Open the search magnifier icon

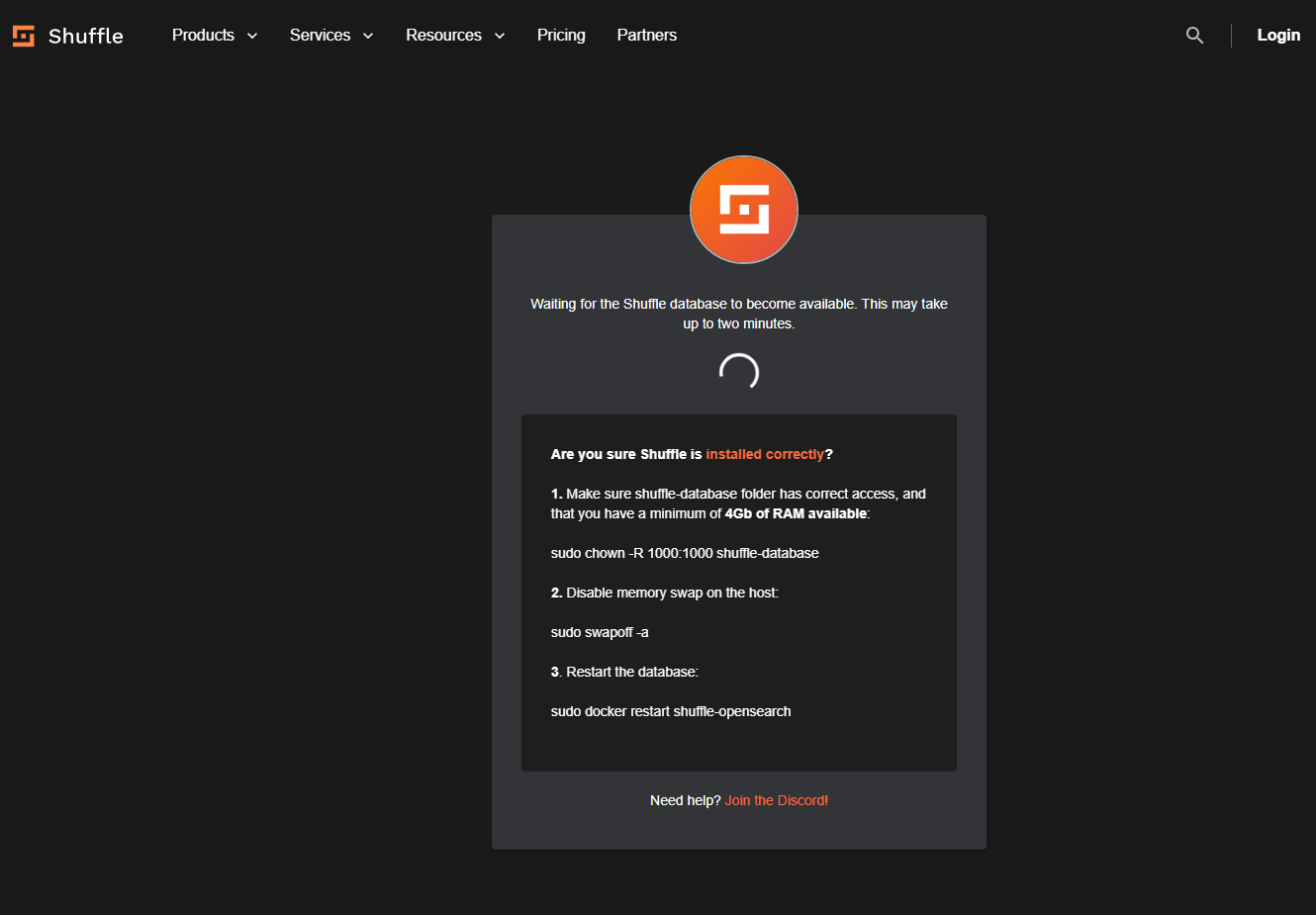click(1194, 36)
